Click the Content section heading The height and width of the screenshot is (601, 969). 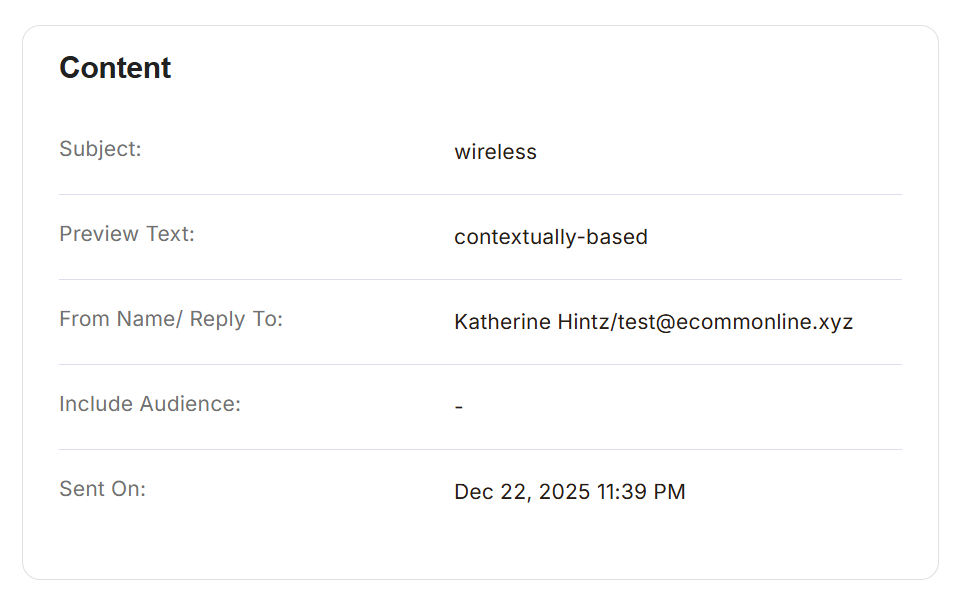(x=115, y=68)
